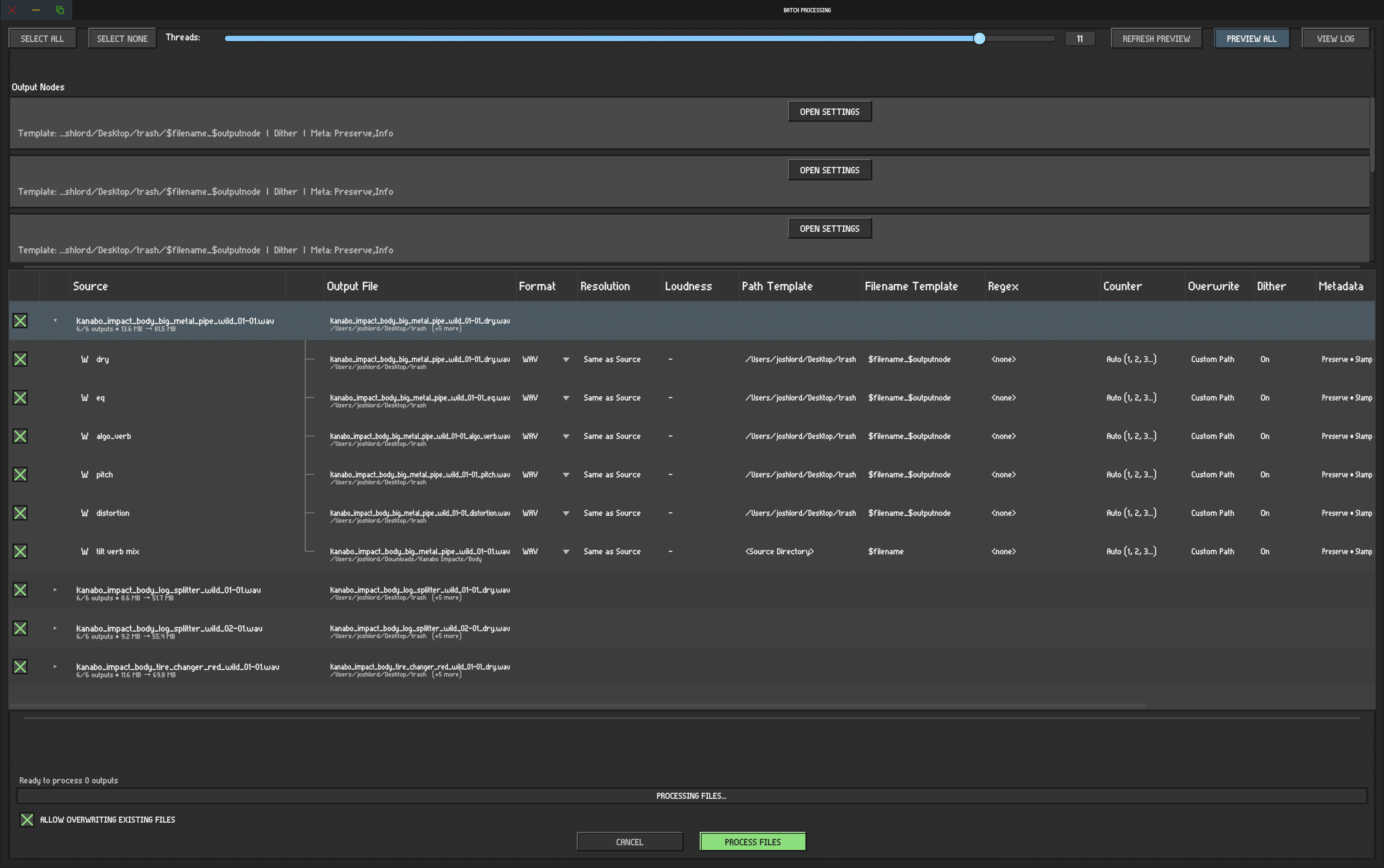Open the WAV format dropdown on the dry row
The image size is (1384, 868).
coord(566,359)
